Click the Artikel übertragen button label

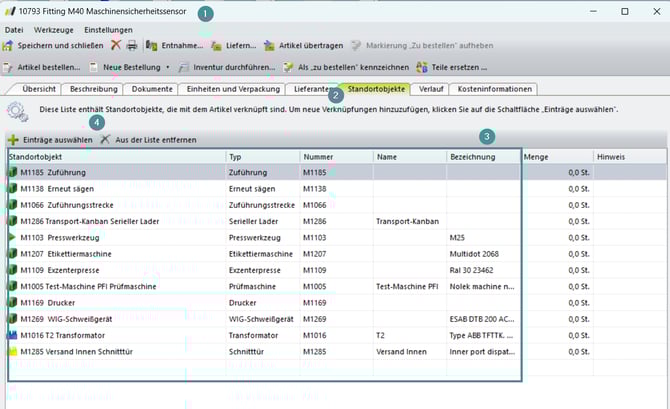point(311,45)
